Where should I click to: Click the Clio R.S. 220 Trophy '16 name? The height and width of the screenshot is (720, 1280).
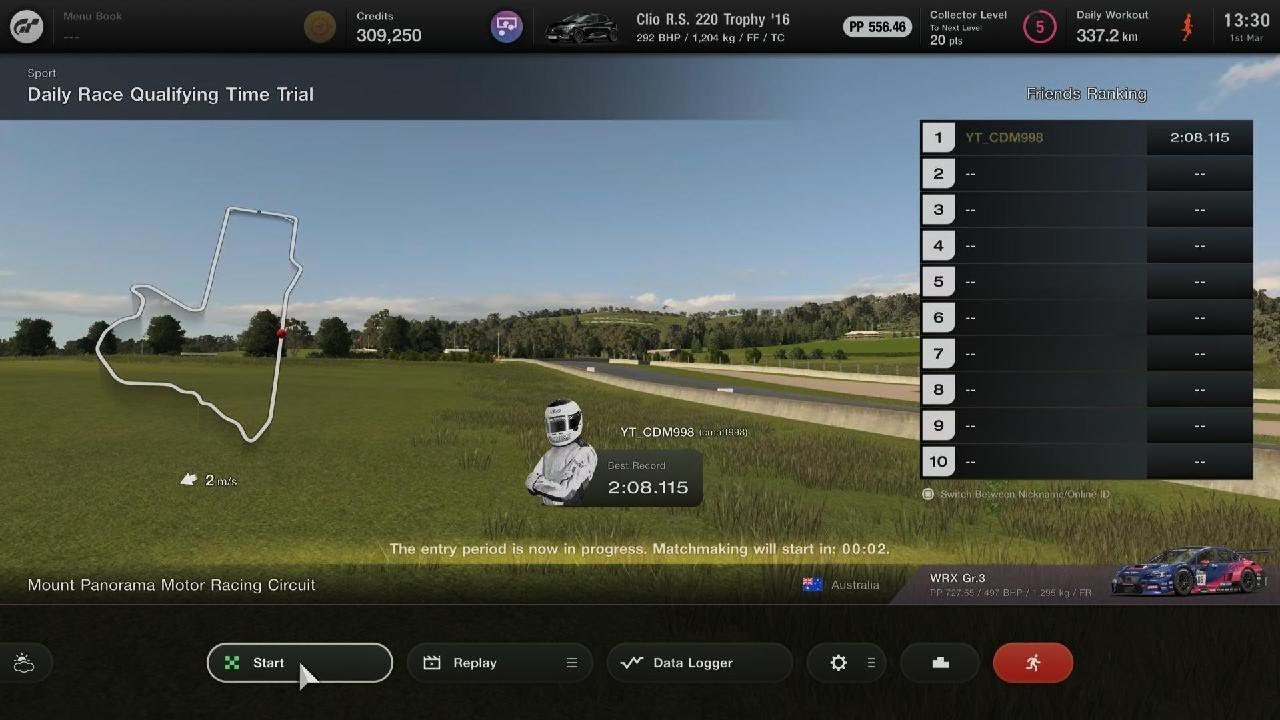pyautogui.click(x=712, y=20)
